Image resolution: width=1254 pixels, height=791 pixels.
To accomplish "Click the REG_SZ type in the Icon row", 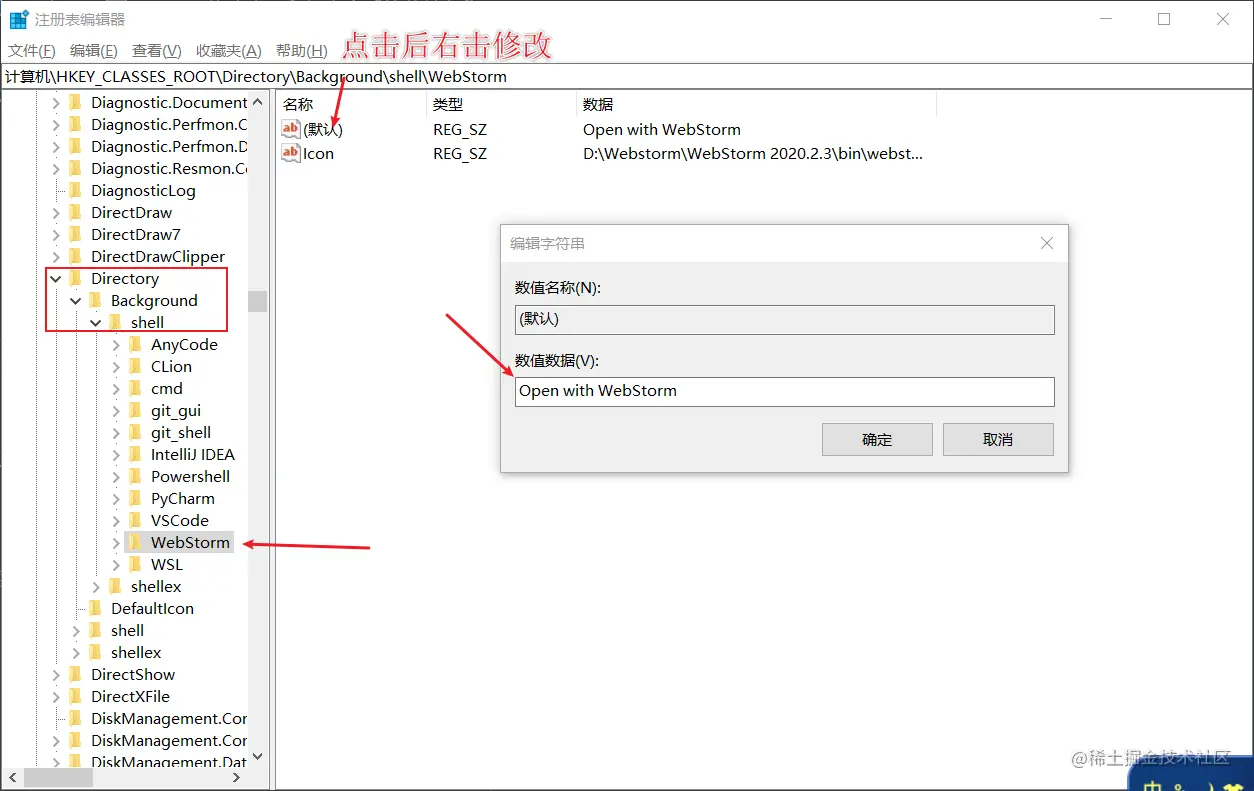I will 460,153.
